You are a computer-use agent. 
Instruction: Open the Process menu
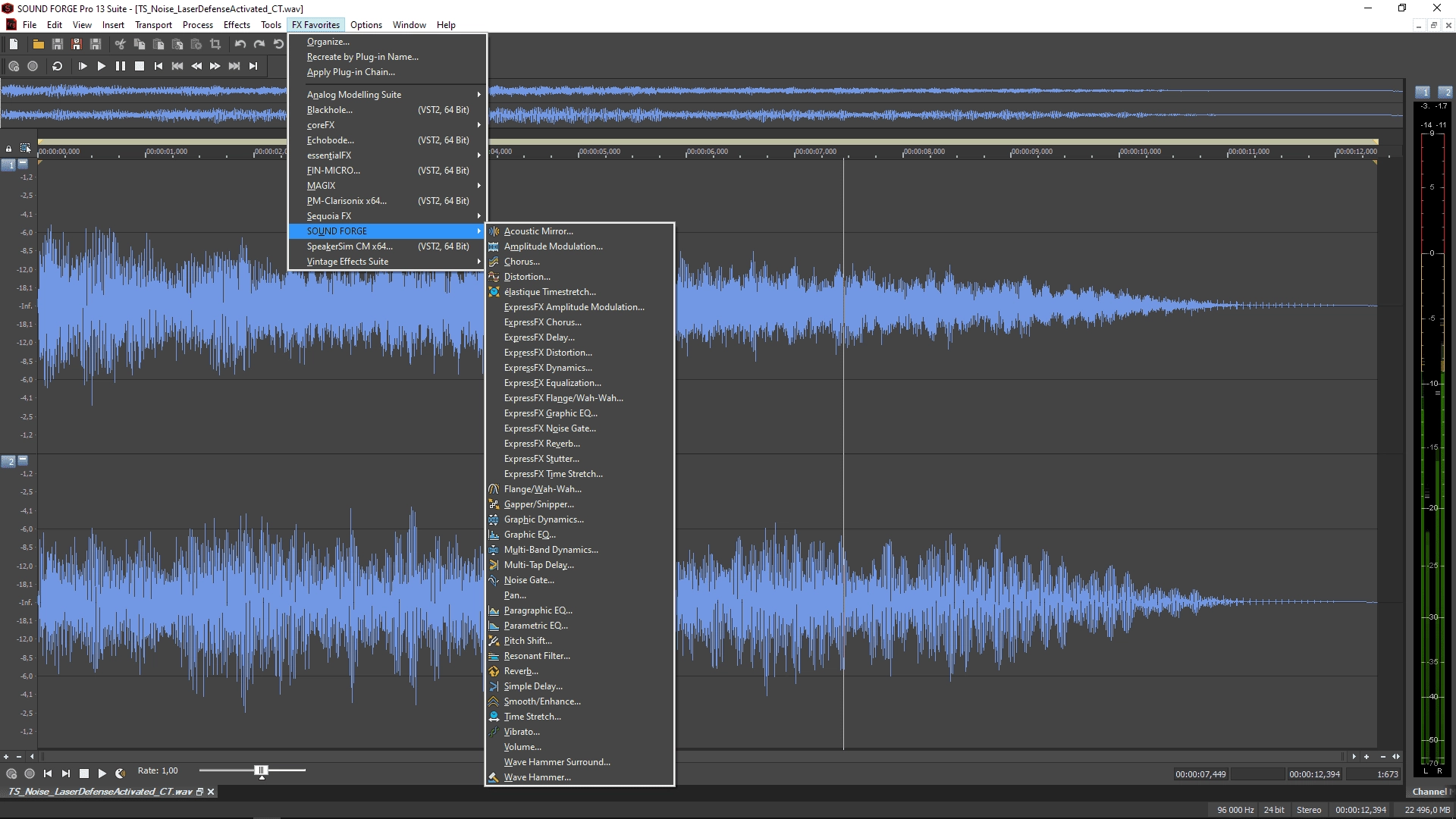pyautogui.click(x=198, y=25)
